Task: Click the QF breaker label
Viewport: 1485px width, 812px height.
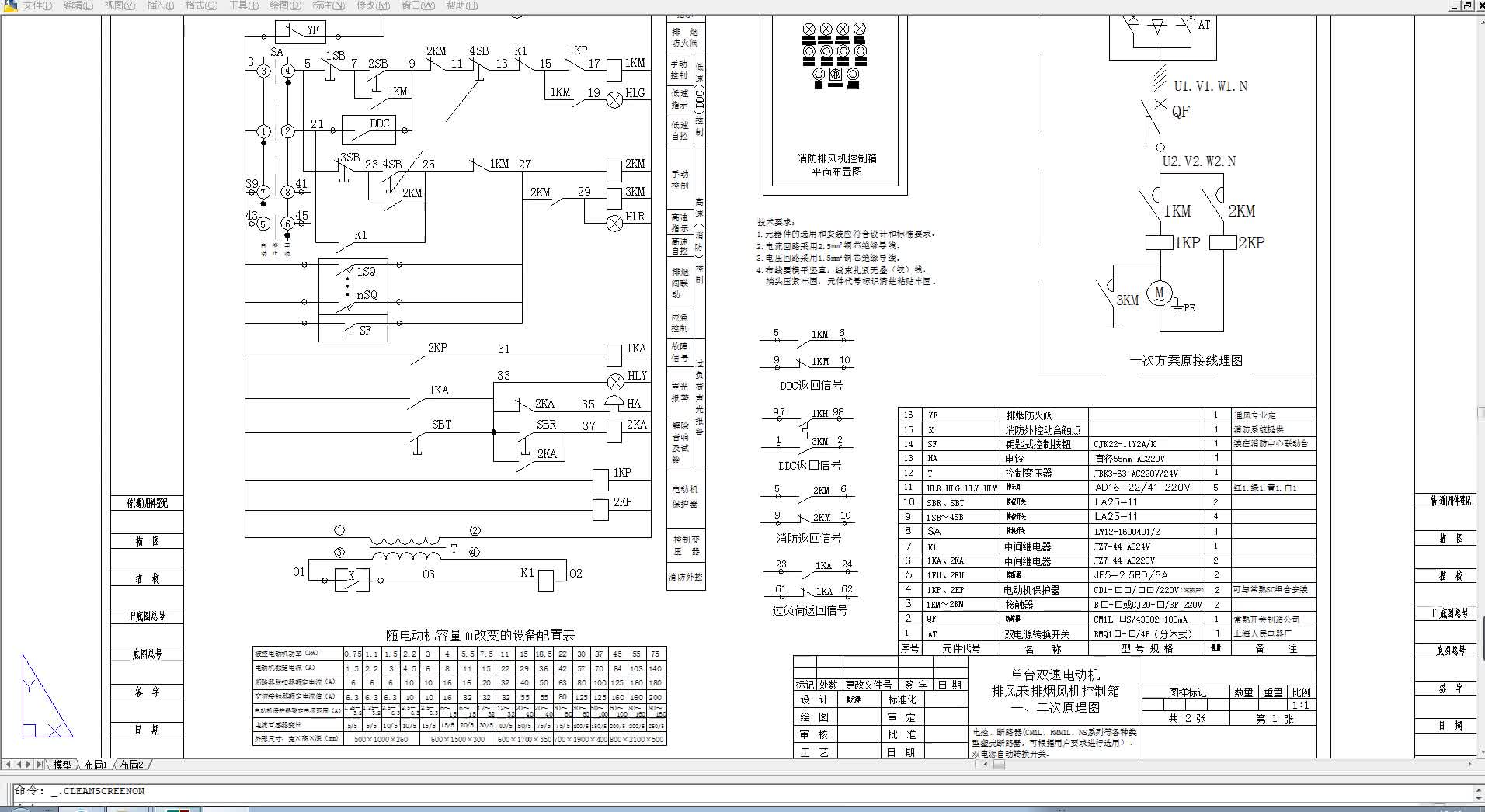Action: coord(1181,112)
